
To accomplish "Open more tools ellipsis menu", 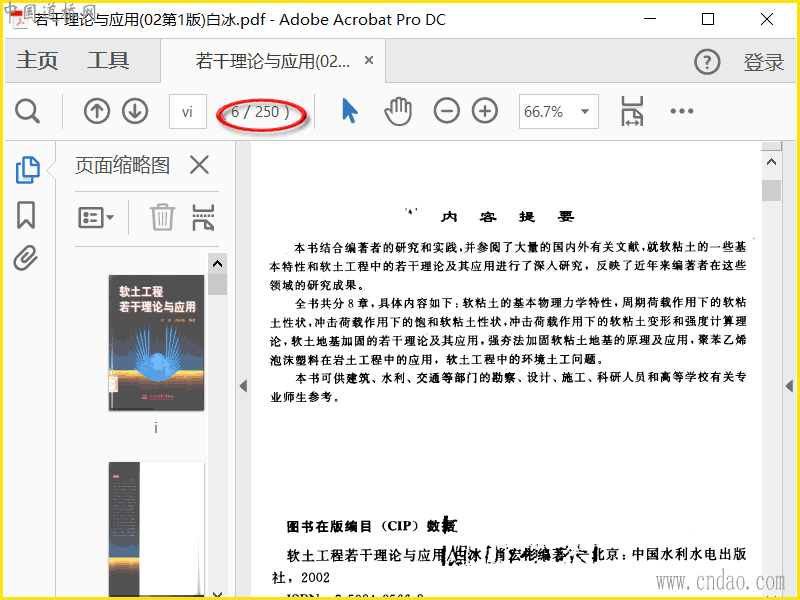I will tap(682, 111).
